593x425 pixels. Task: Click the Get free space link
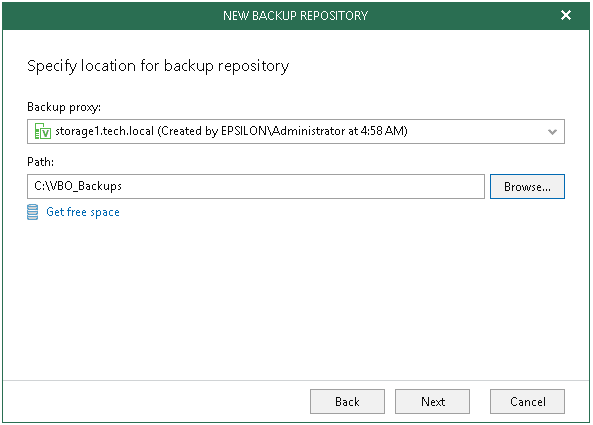pyautogui.click(x=83, y=212)
